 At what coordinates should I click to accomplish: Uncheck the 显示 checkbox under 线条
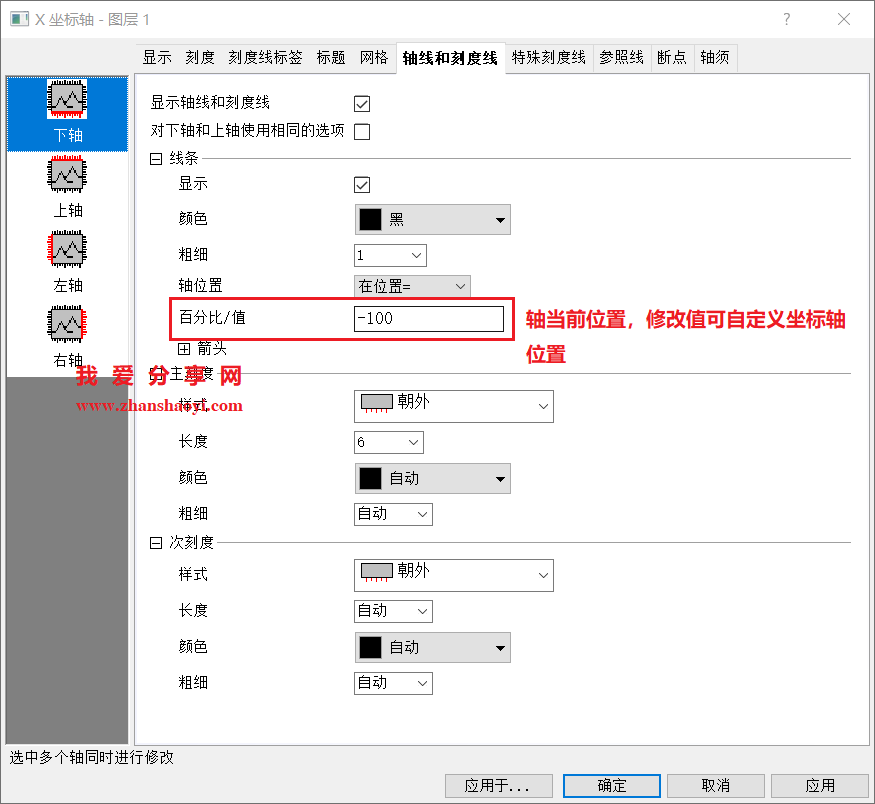[361, 184]
